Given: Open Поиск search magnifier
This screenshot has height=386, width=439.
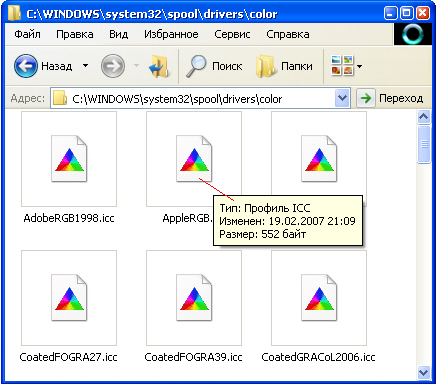Looking at the screenshot, I should click(196, 66).
